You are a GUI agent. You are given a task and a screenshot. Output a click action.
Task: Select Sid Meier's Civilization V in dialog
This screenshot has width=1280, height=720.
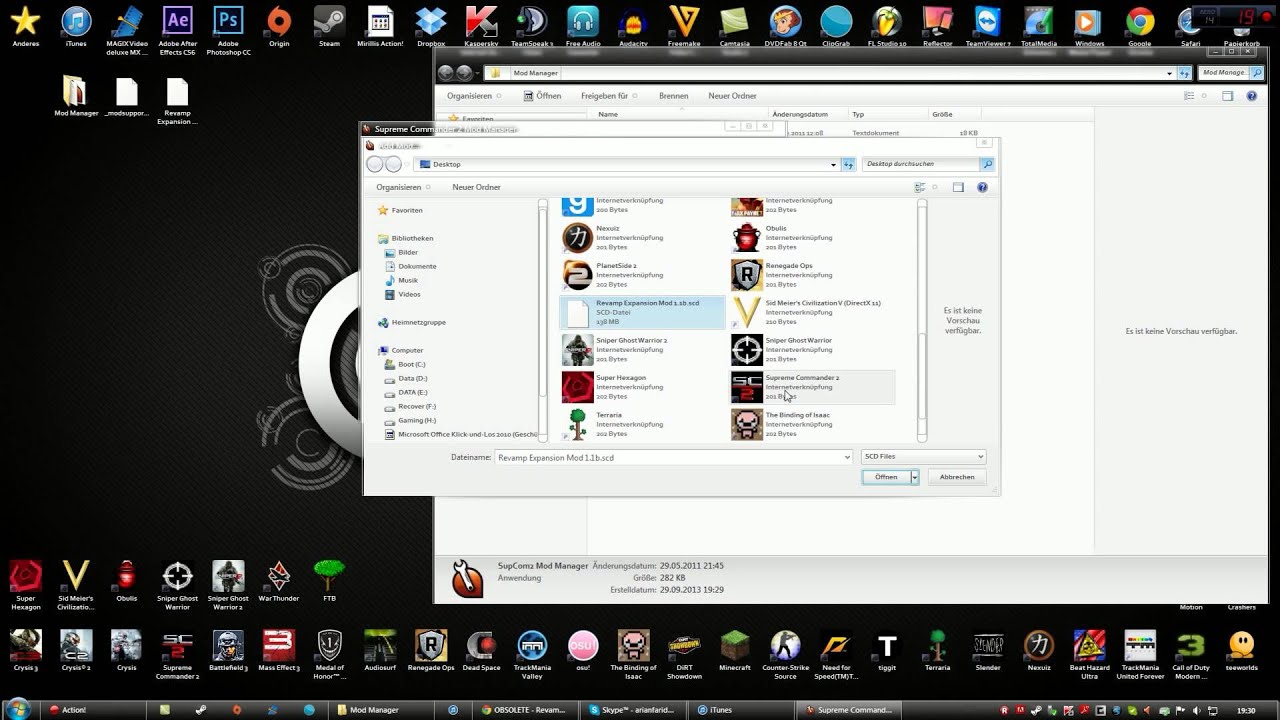pos(812,312)
